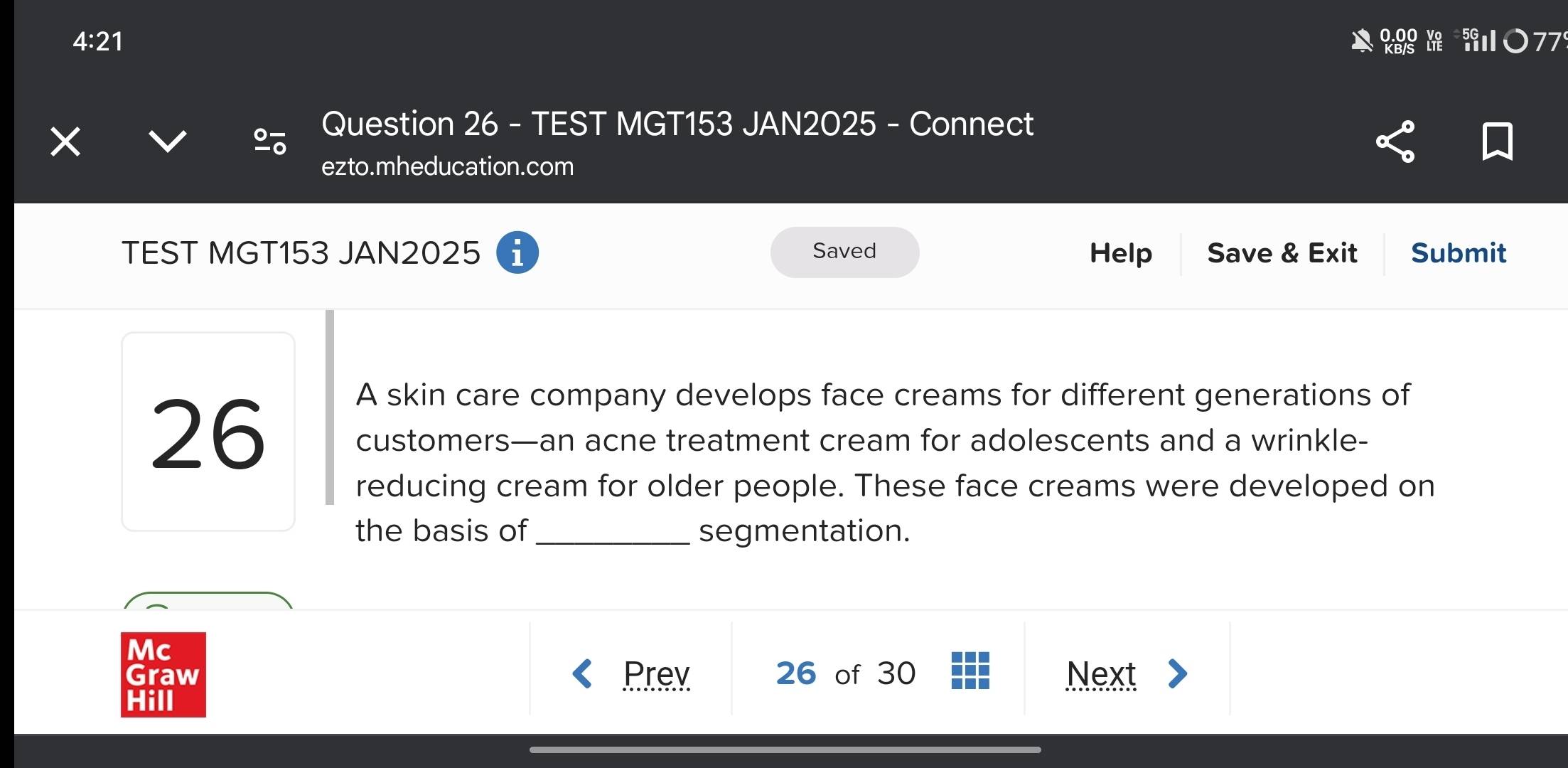Open the share options for this page

[x=1394, y=142]
